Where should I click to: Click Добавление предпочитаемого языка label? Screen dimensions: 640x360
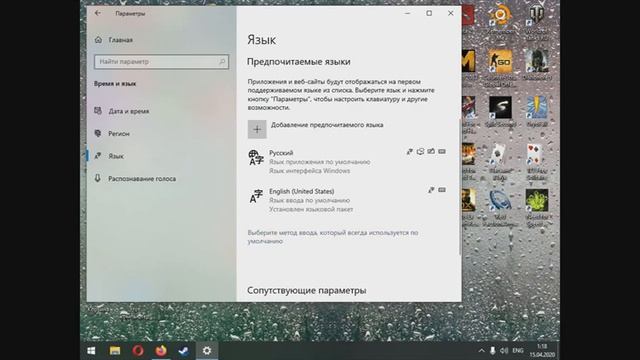coord(327,125)
